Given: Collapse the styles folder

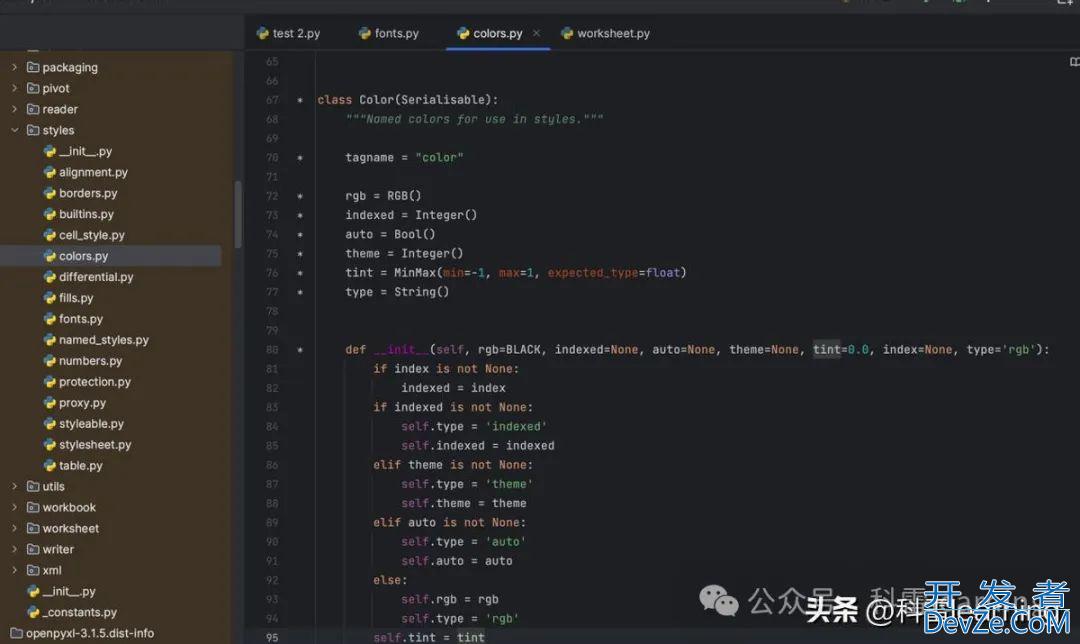Looking at the screenshot, I should tap(14, 130).
